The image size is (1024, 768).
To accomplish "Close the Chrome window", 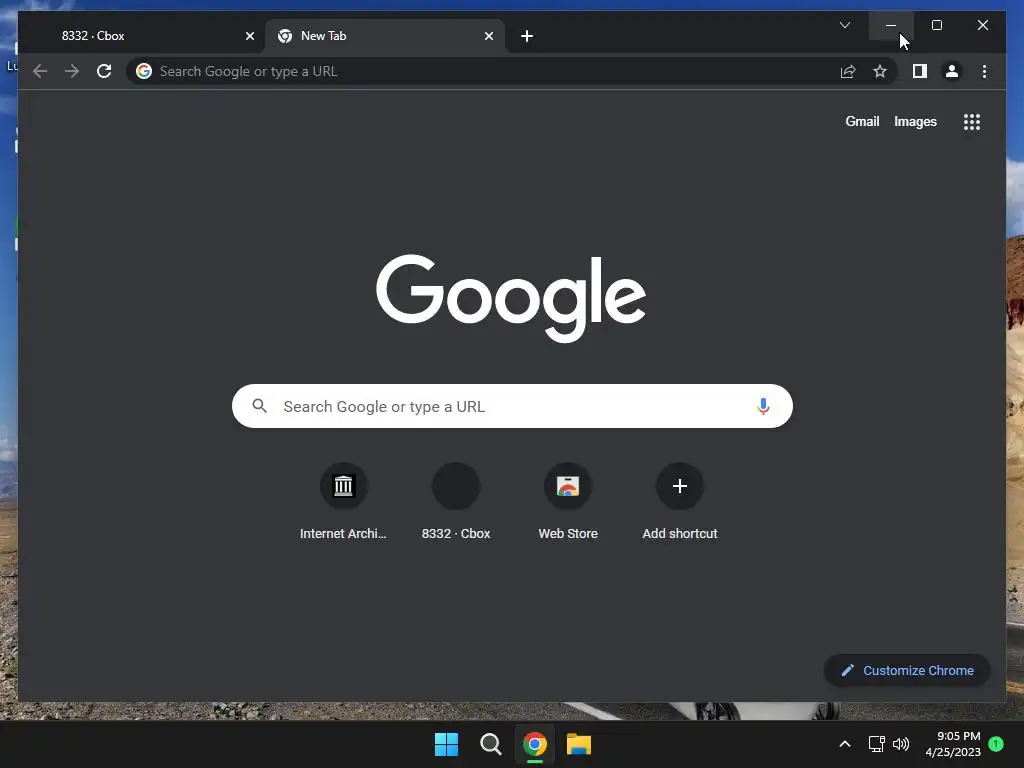I will [x=983, y=25].
